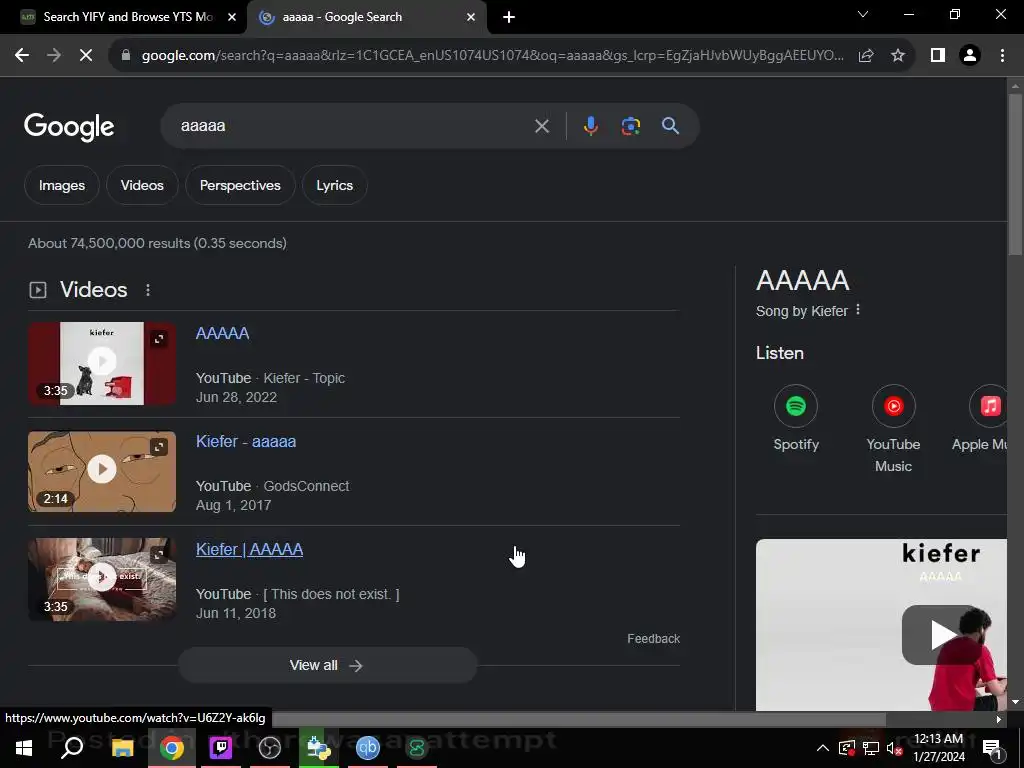Click View all videos button
Image resolution: width=1024 pixels, height=768 pixels.
(327, 665)
